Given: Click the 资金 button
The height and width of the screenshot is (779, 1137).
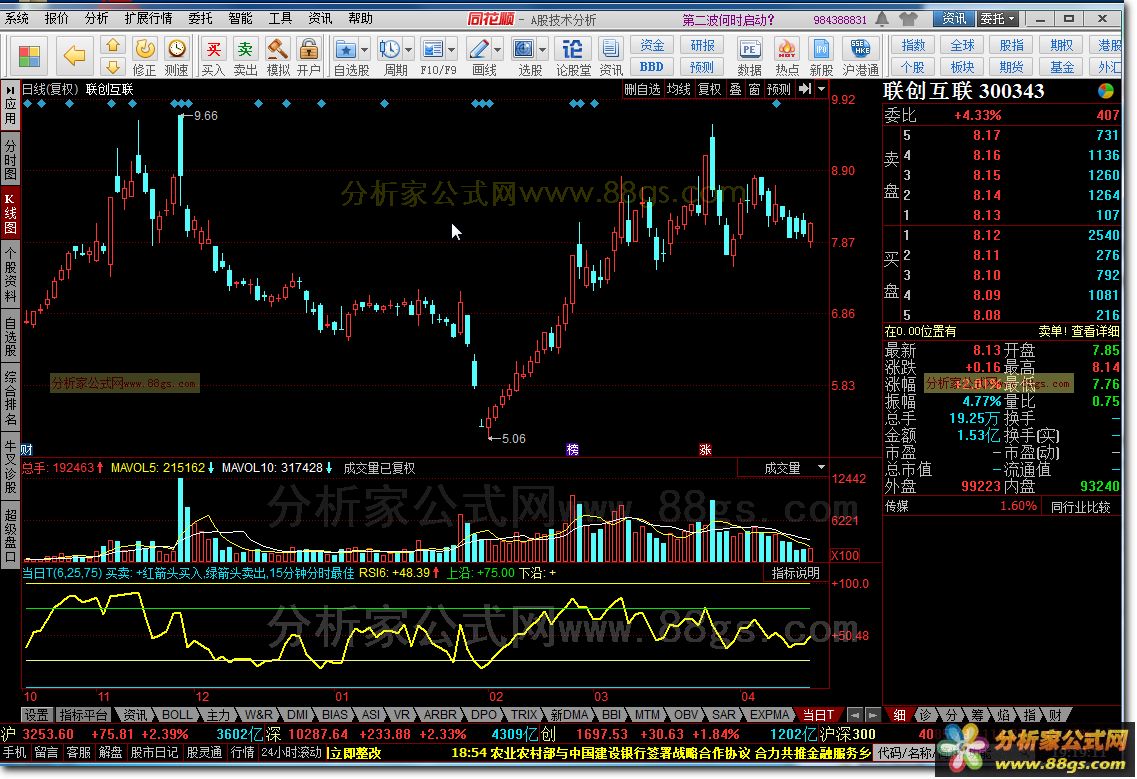Looking at the screenshot, I should pyautogui.click(x=652, y=46).
